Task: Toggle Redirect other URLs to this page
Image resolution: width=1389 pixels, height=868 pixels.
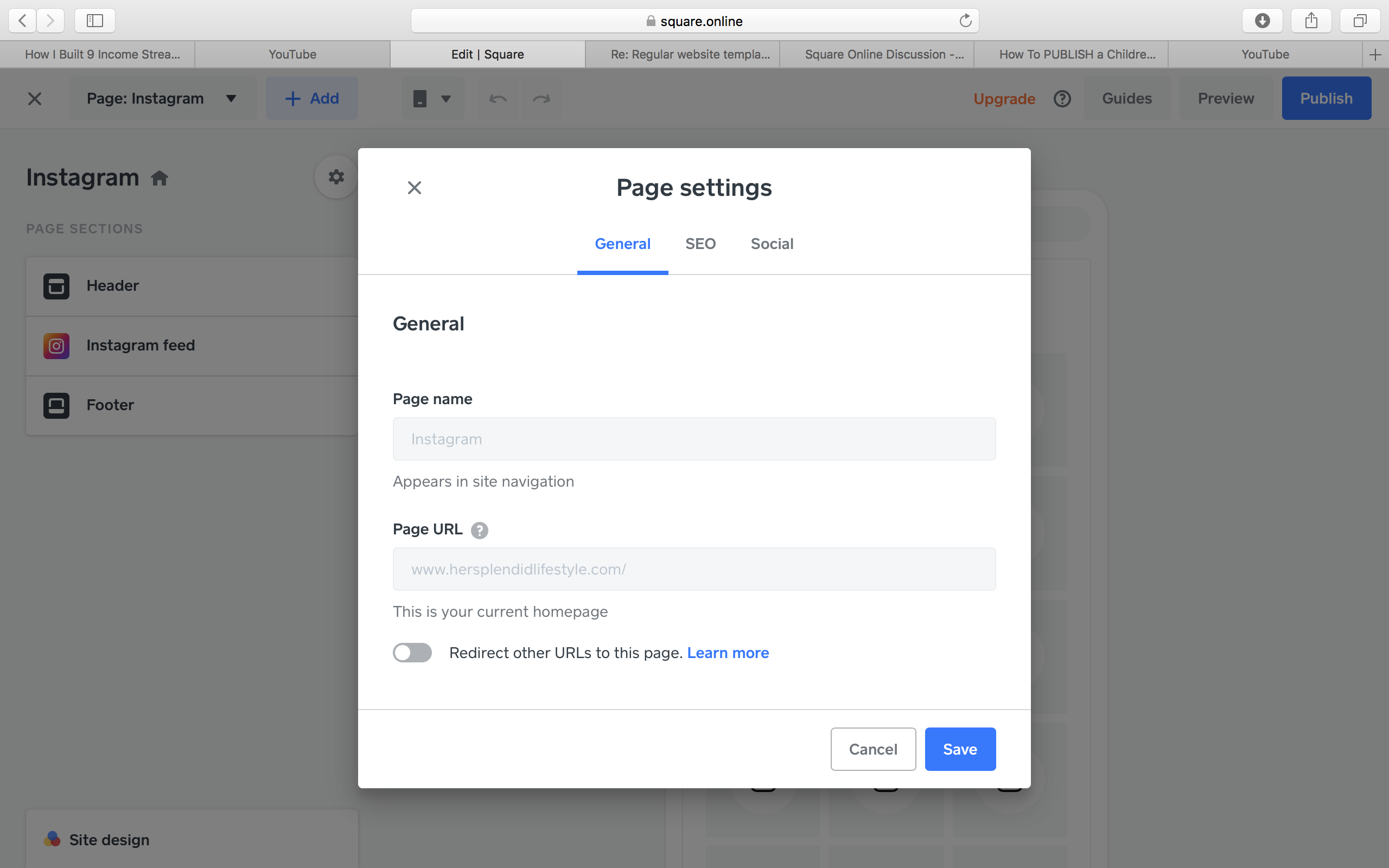Action: 412,653
